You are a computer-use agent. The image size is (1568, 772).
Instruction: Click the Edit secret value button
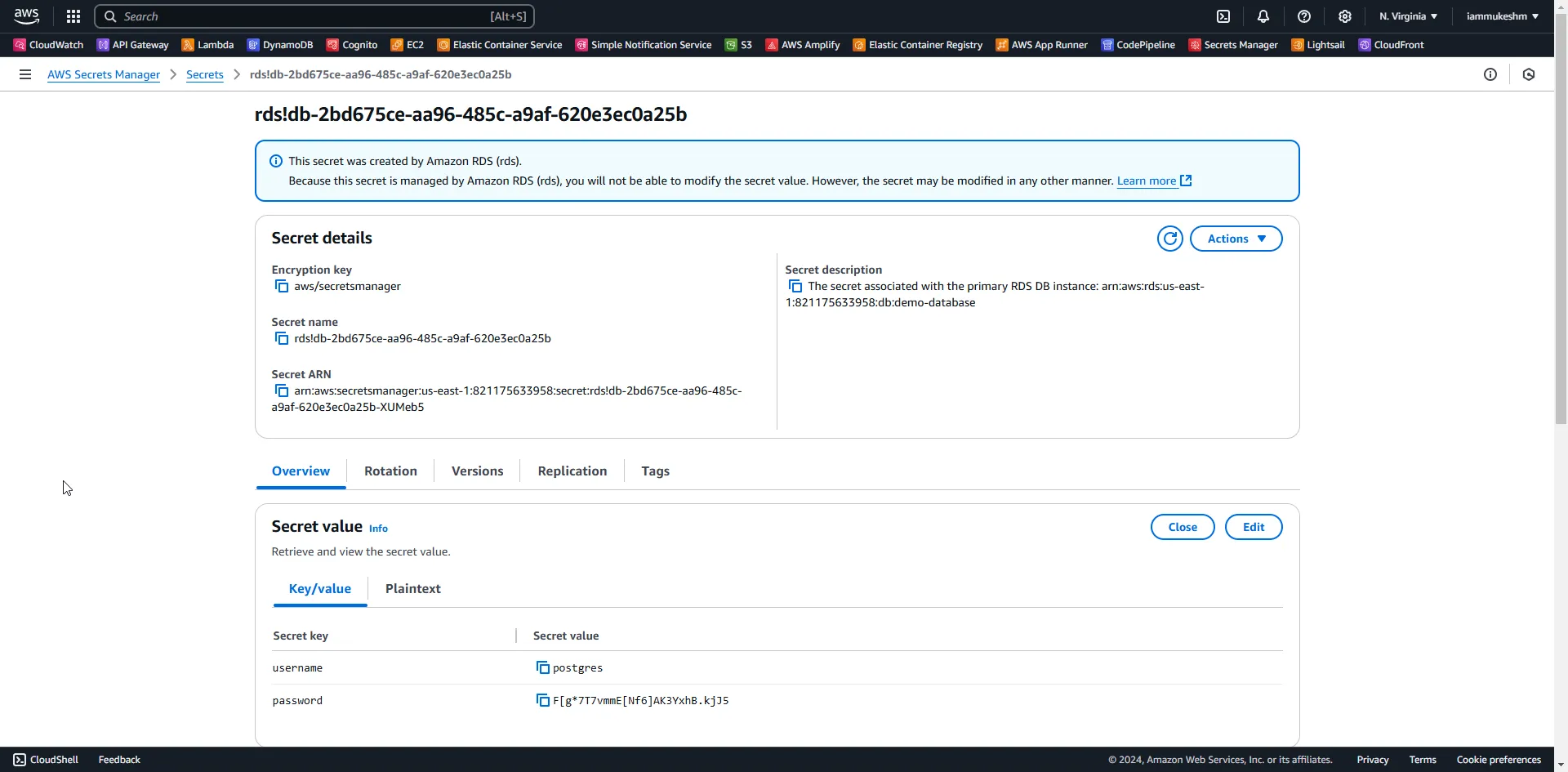pyautogui.click(x=1253, y=527)
